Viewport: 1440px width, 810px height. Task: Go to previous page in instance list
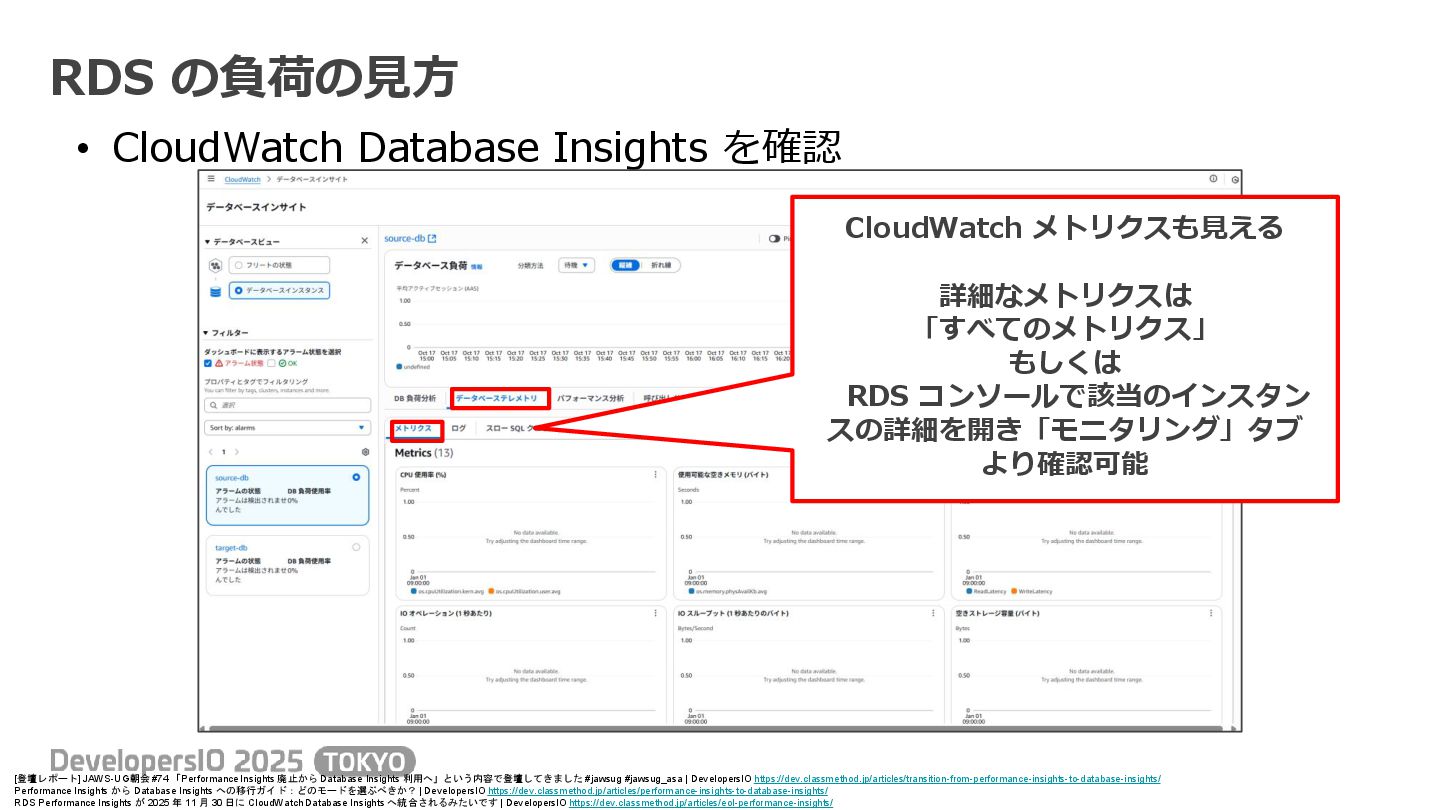click(210, 452)
